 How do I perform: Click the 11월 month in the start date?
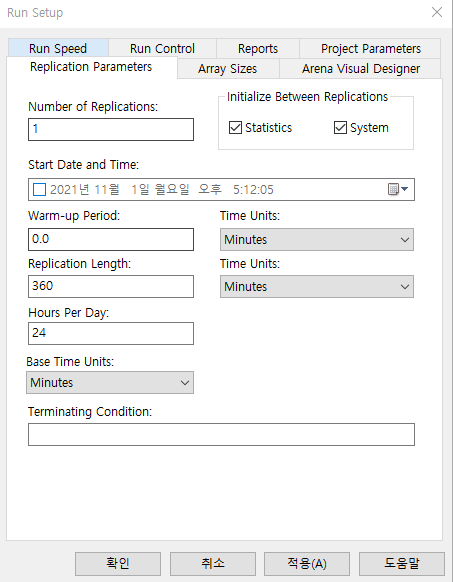pos(107,189)
